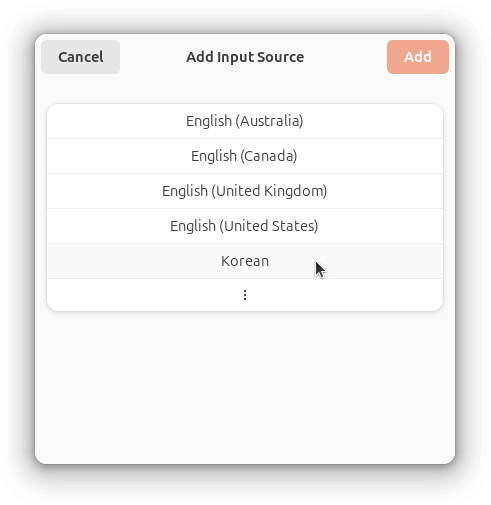491x505 pixels.
Task: Select English (Australia) input source
Action: pyautogui.click(x=245, y=121)
